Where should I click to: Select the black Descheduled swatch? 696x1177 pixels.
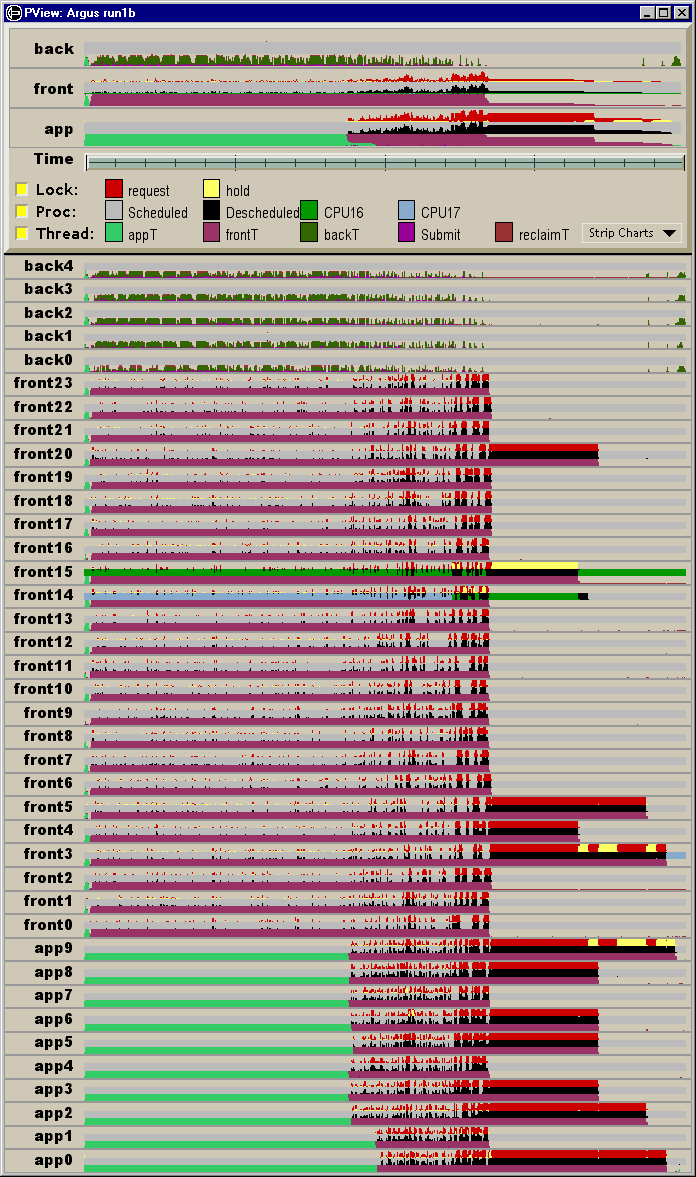211,211
